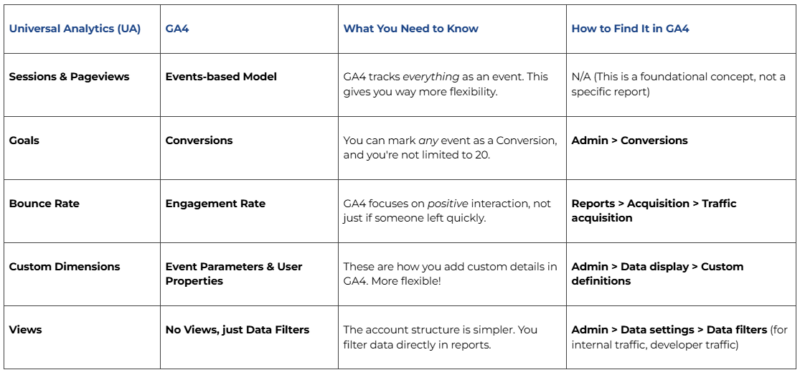This screenshot has height=375, width=800.
Task: Select the Sessions & Pageviews cell
Action: 69,77
